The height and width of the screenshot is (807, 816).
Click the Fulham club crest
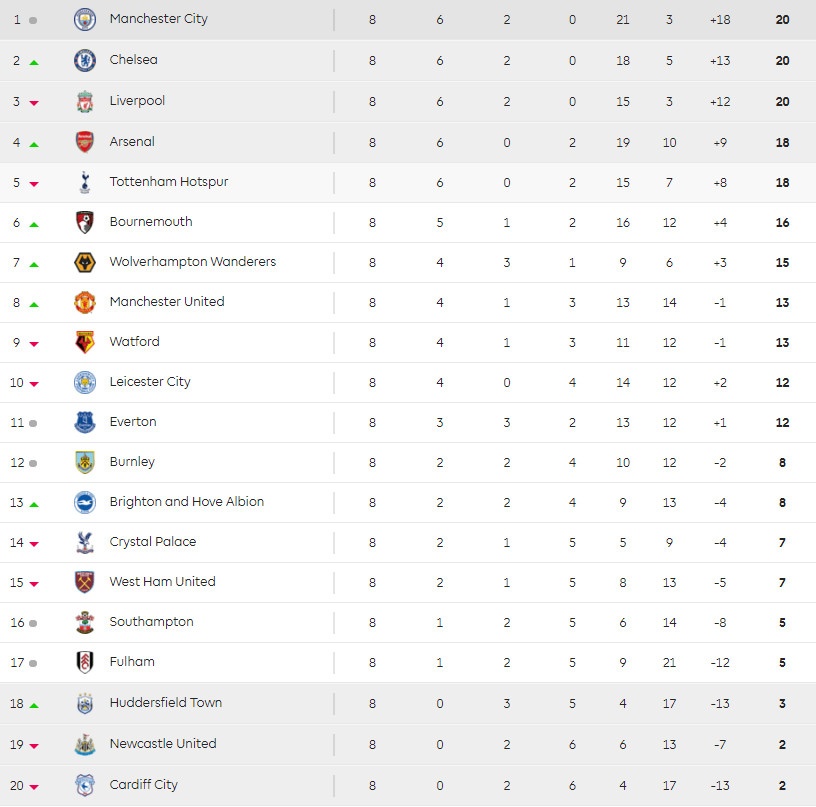coord(85,662)
